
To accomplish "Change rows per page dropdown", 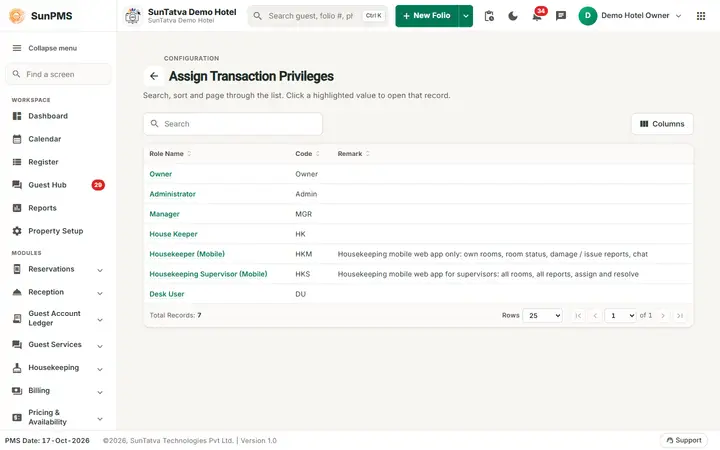I will coord(543,315).
